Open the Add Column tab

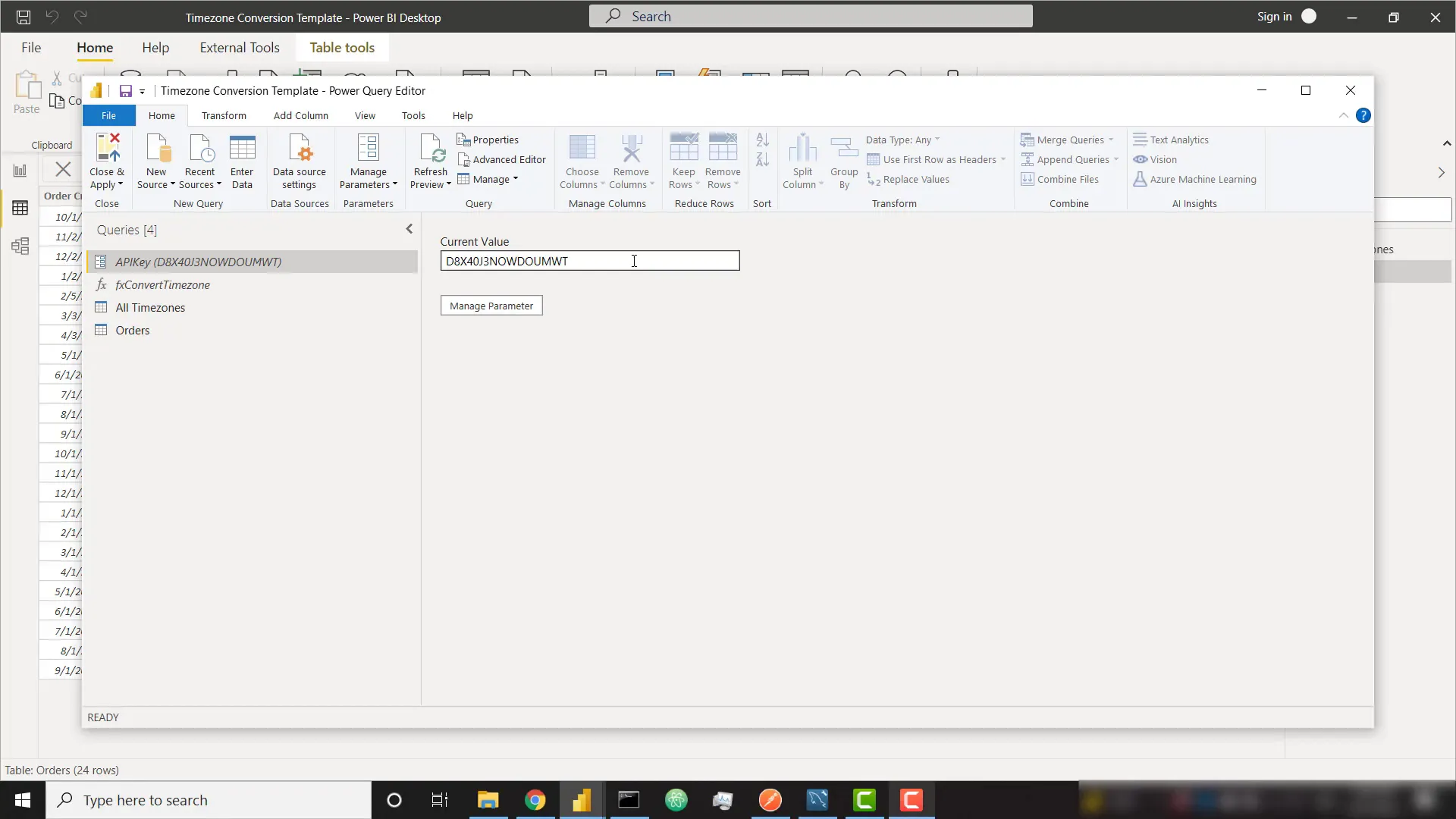pos(300,115)
